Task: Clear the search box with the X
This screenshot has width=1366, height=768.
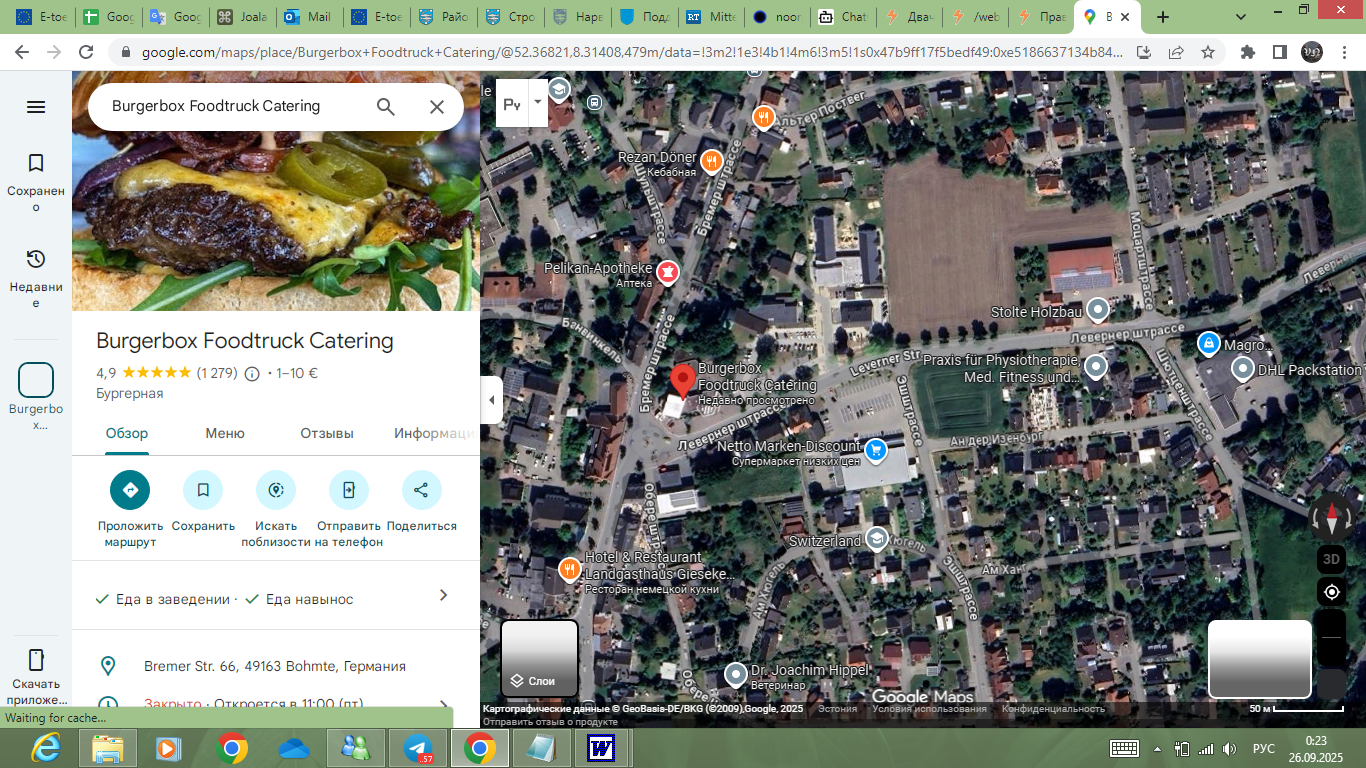Action: coord(437,107)
